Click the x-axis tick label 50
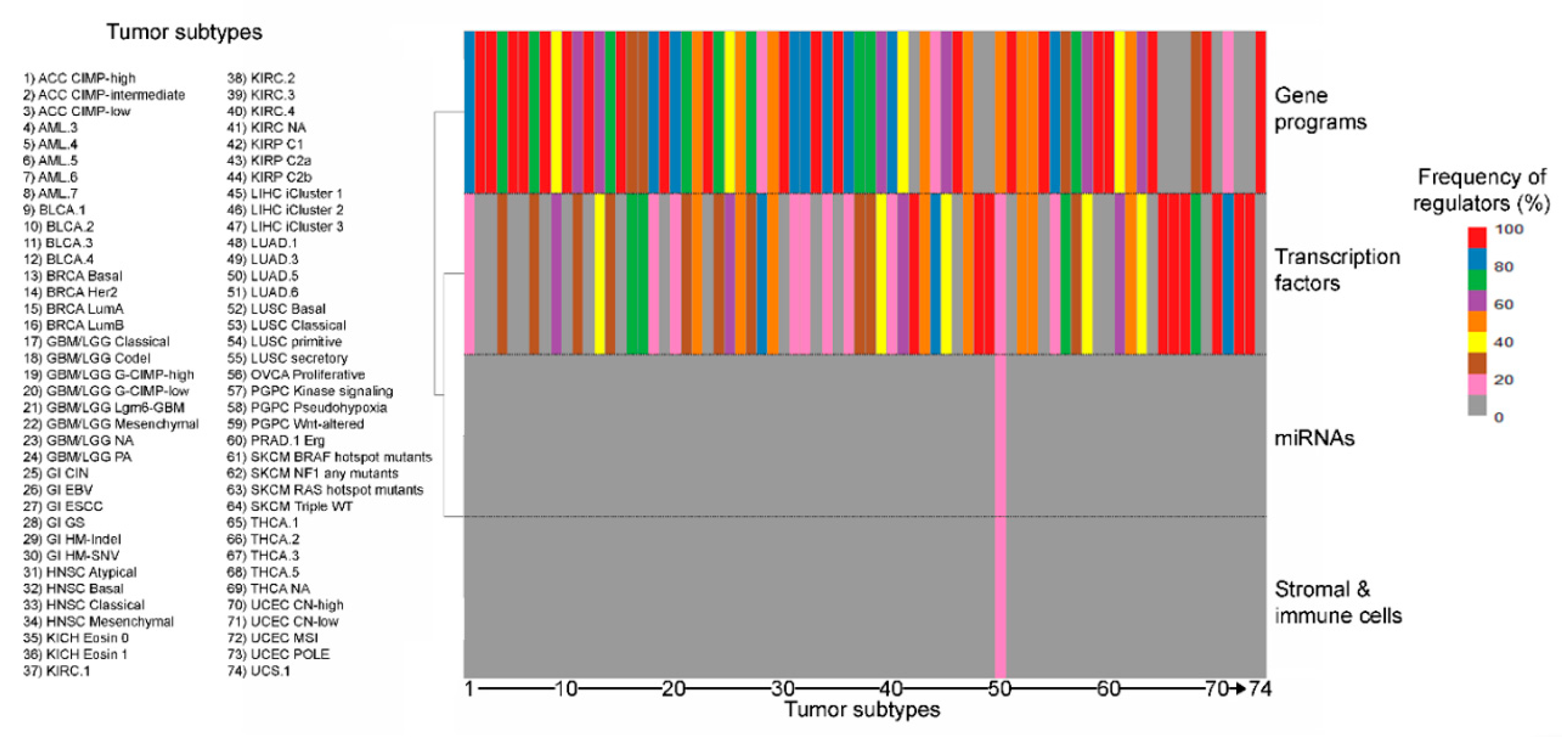The height and width of the screenshot is (737, 1568). tap(999, 689)
